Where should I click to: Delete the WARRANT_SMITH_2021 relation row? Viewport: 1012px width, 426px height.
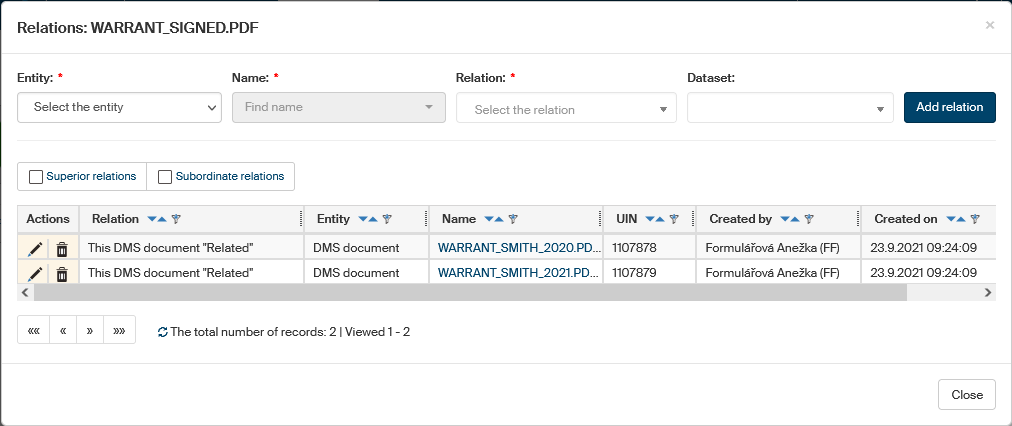(62, 272)
